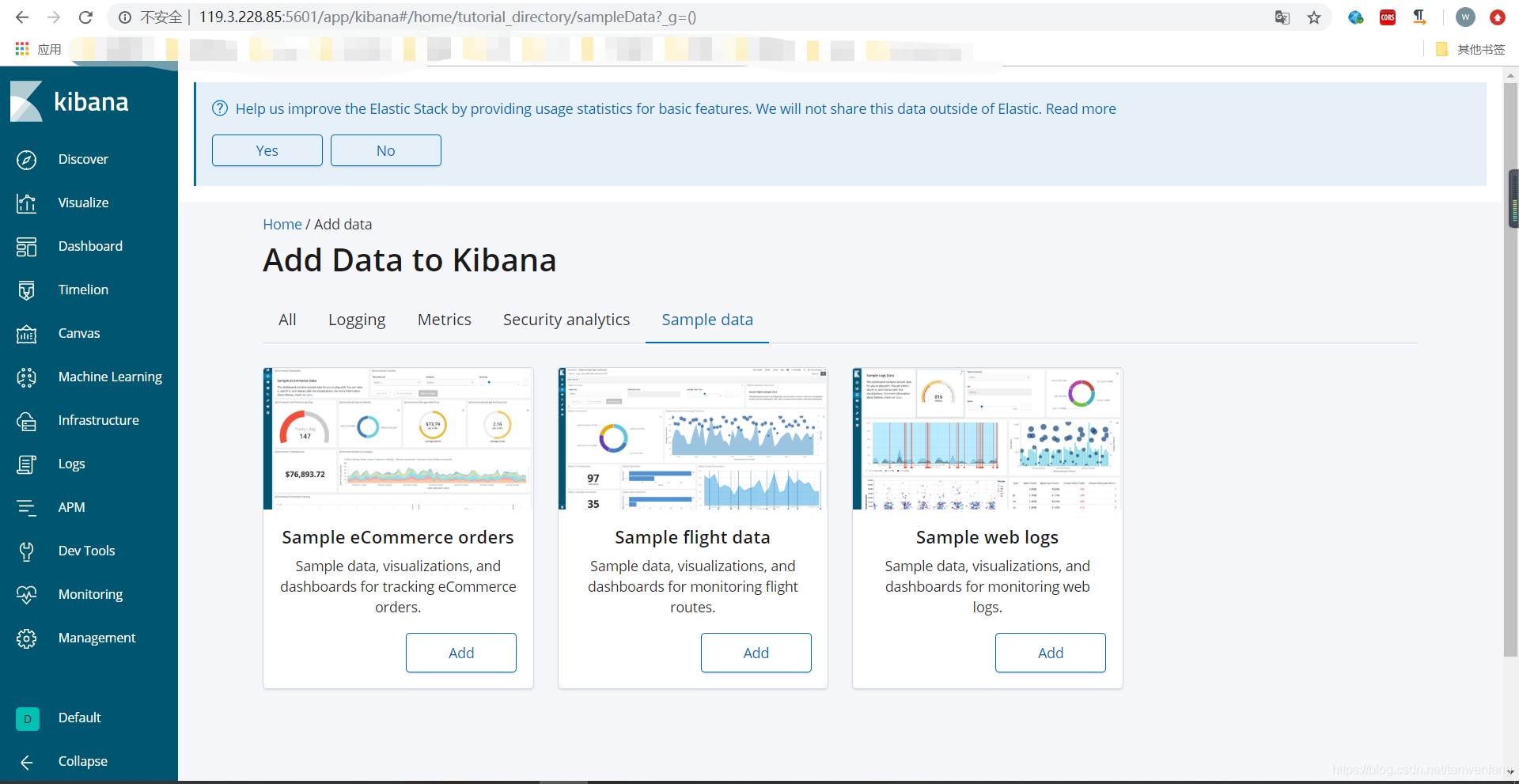
Task: Add the Sample web logs data
Action: click(x=1051, y=653)
